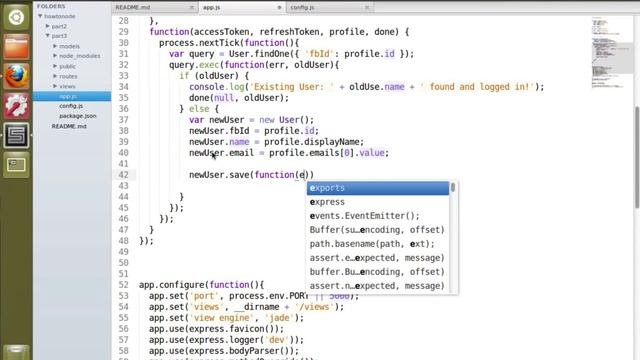Click the code minimap

(611, 52)
